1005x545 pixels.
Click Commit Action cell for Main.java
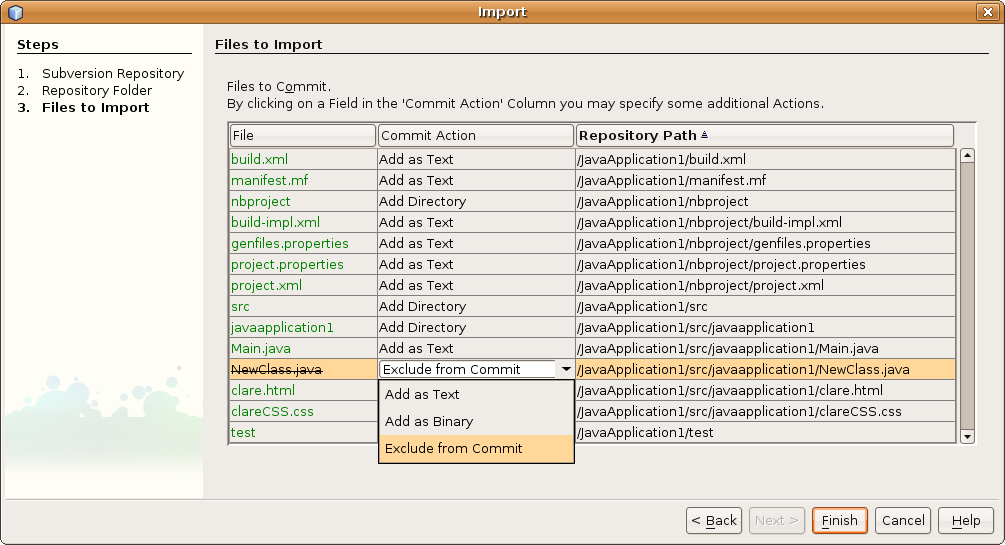475,349
